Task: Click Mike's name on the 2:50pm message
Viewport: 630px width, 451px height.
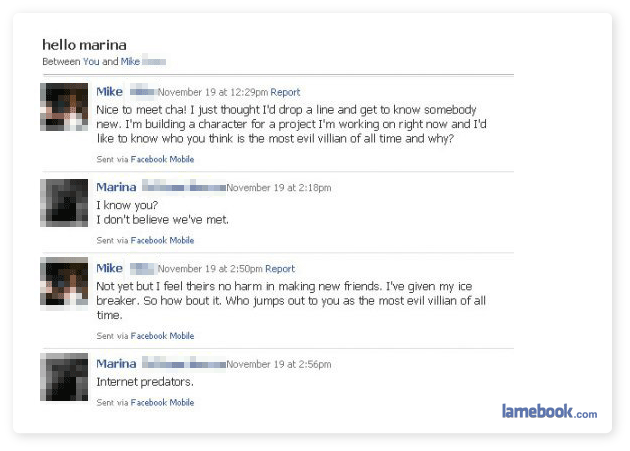Action: click(x=109, y=268)
